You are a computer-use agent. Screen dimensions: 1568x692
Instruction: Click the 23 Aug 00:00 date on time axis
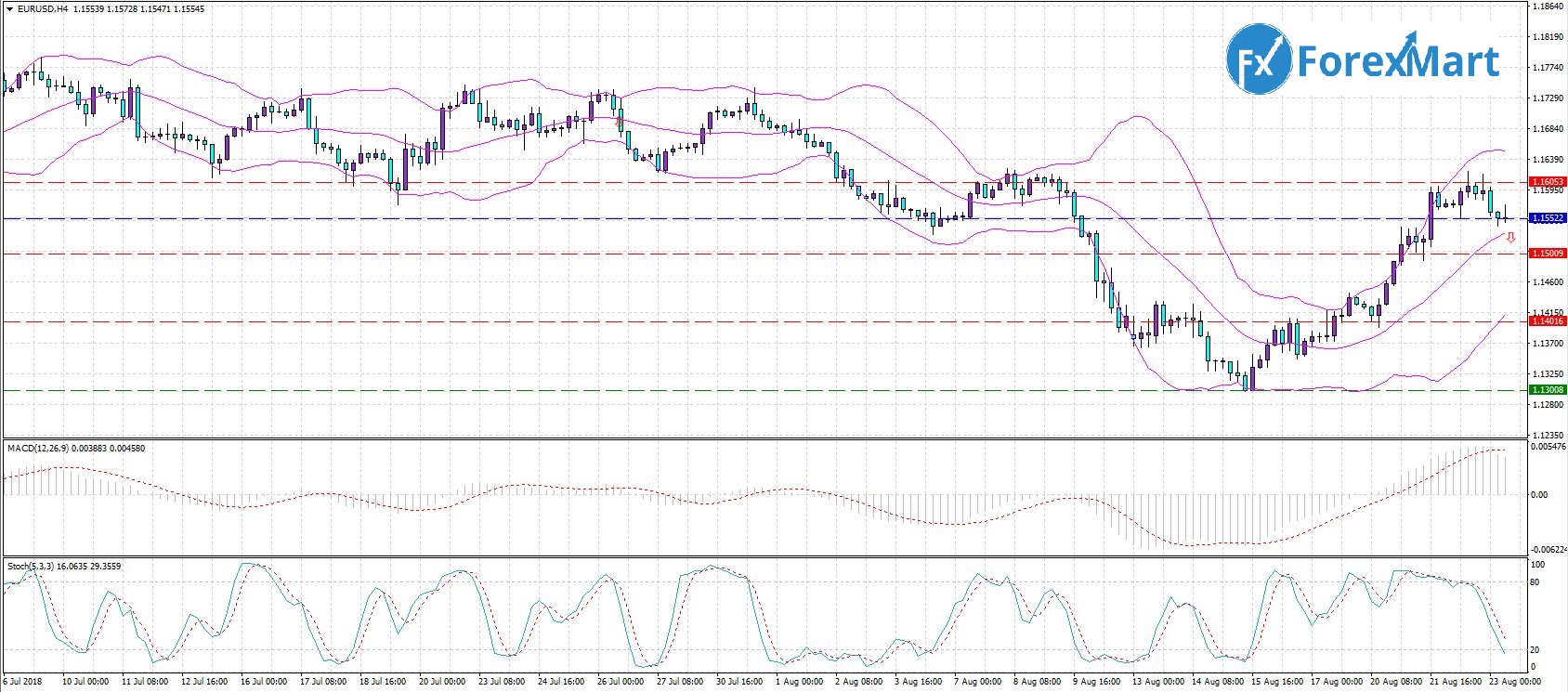[x=1514, y=682]
